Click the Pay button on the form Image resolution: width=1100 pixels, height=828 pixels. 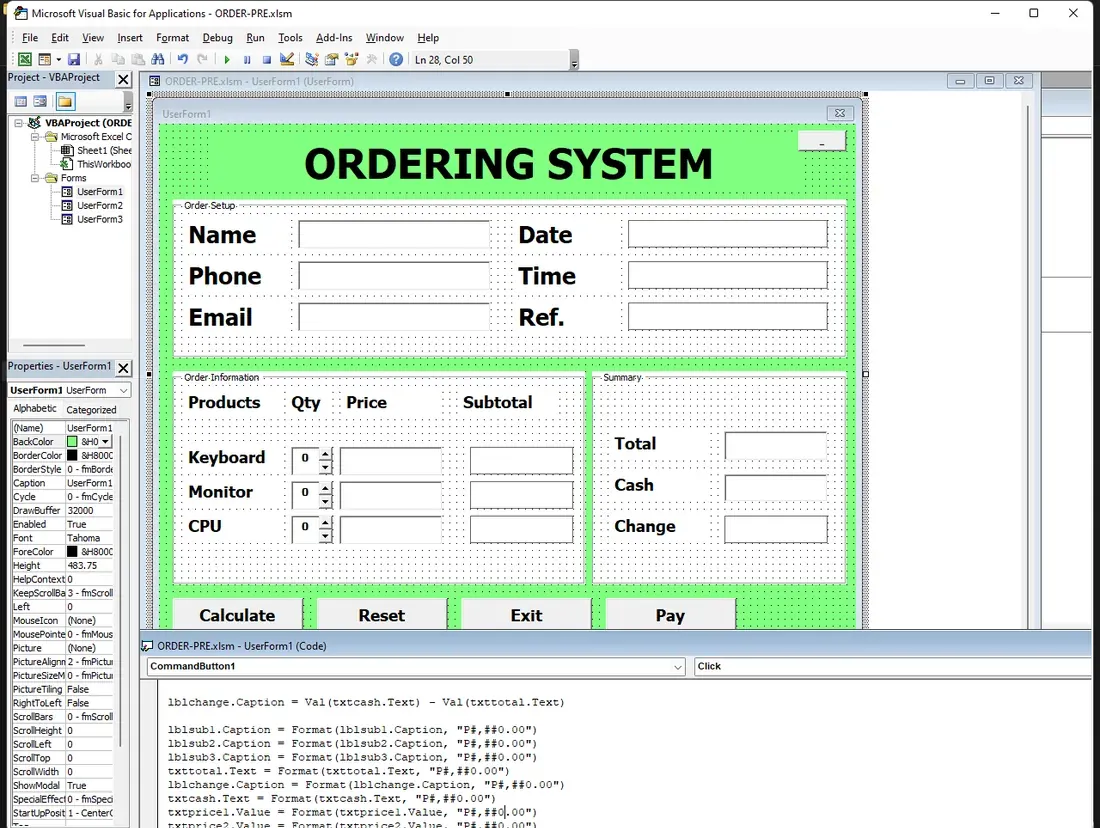tap(670, 615)
